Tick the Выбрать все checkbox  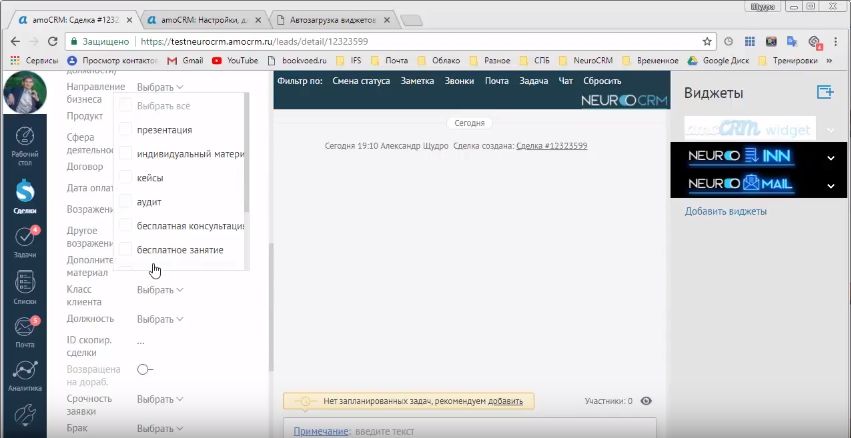click(125, 106)
